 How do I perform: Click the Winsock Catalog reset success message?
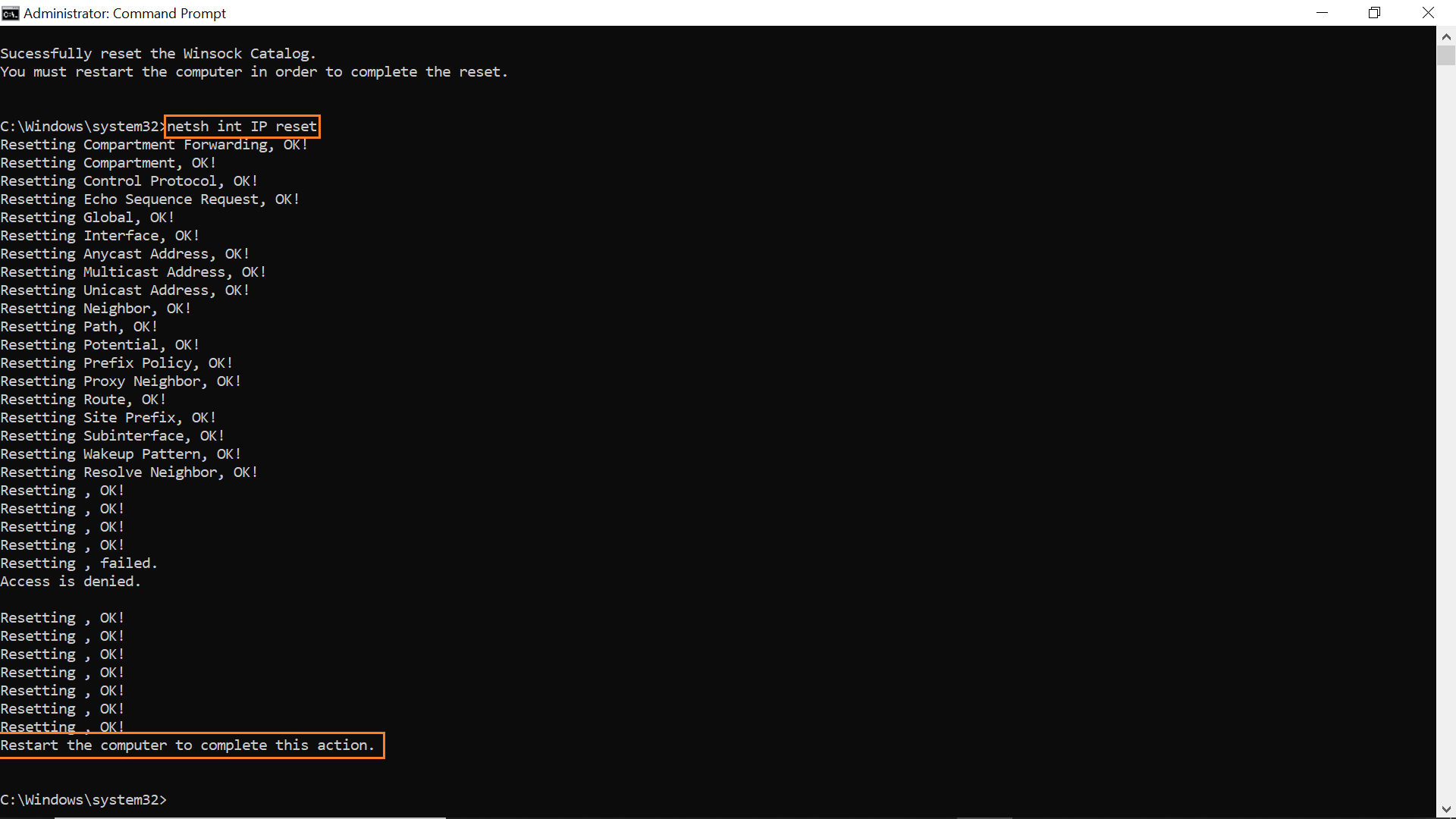158,53
